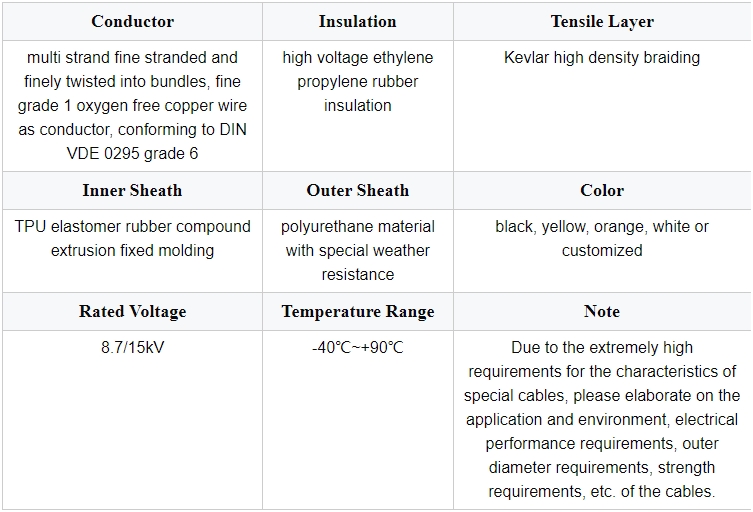Click the conductor description mentioning DIN VDE 0295

[x=133, y=106]
